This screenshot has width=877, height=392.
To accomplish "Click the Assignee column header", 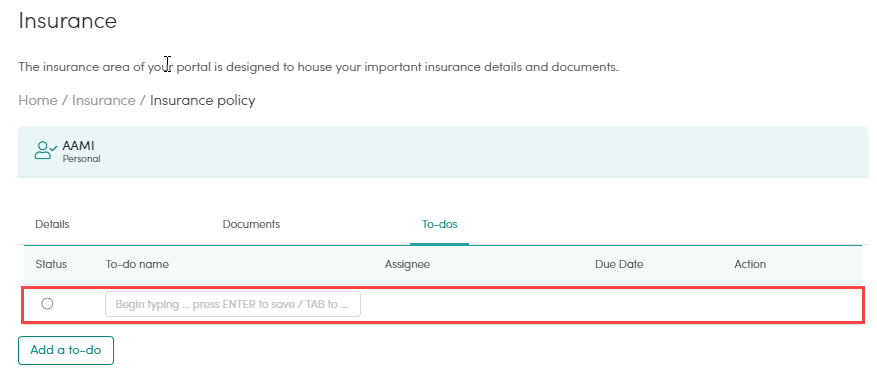I will tap(407, 265).
